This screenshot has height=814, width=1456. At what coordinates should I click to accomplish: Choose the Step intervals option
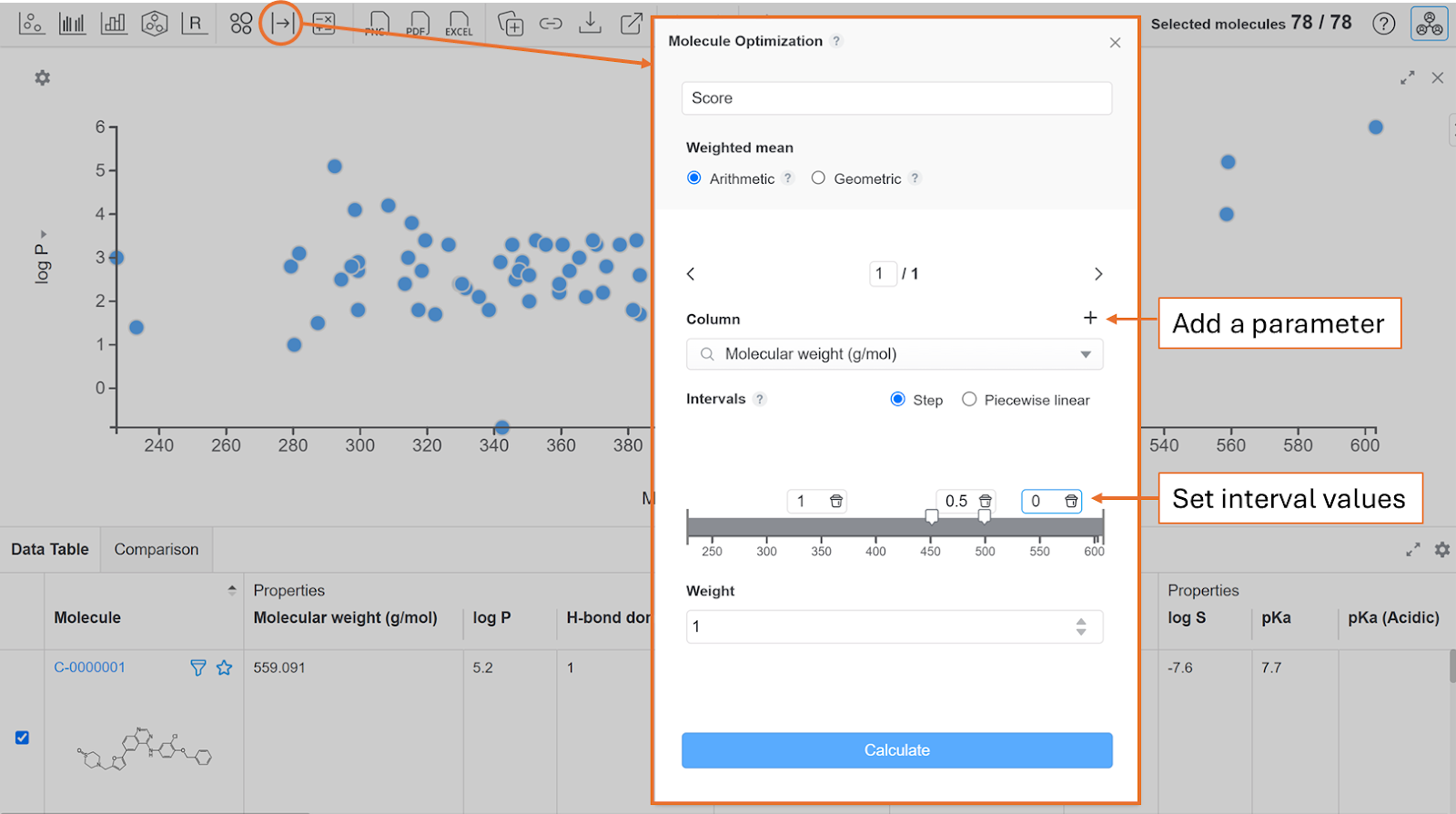pyautogui.click(x=898, y=400)
